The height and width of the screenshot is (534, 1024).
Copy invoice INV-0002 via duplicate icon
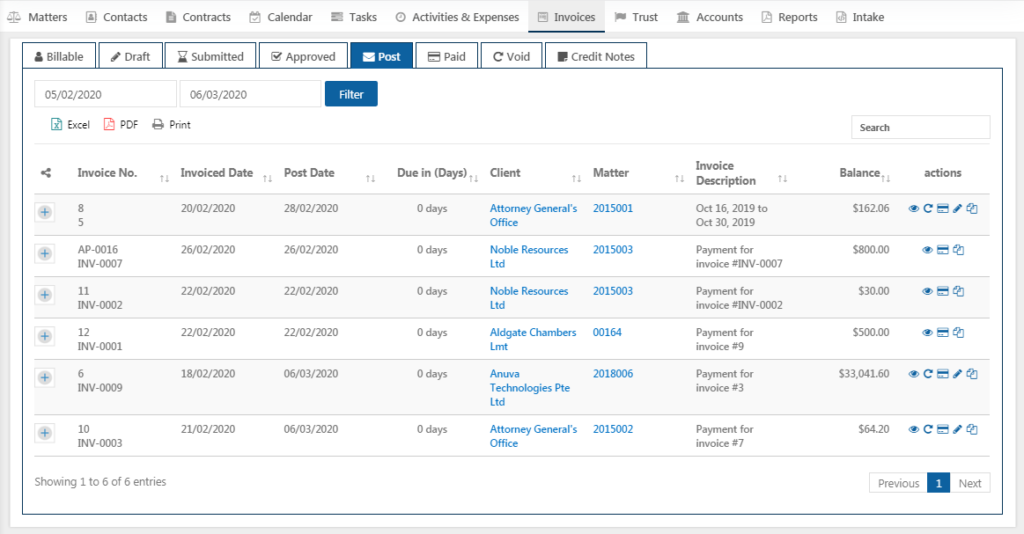click(958, 291)
